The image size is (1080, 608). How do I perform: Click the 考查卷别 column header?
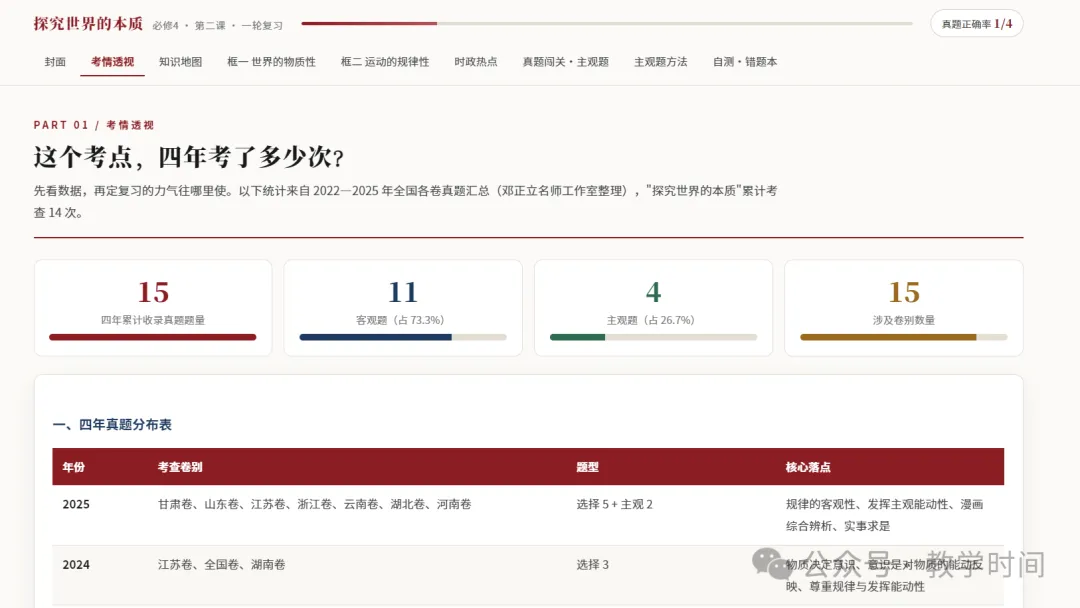(180, 467)
